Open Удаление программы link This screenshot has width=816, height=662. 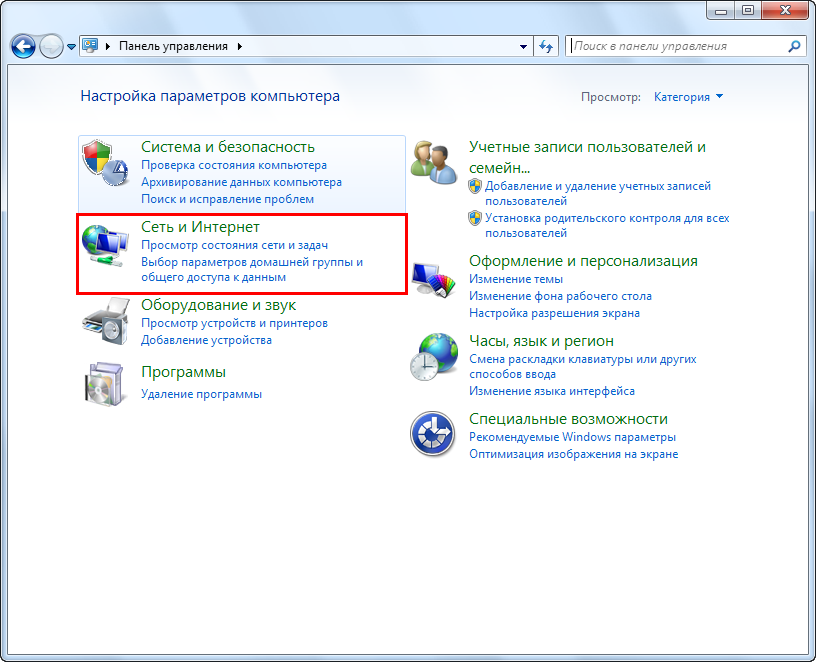(x=201, y=394)
